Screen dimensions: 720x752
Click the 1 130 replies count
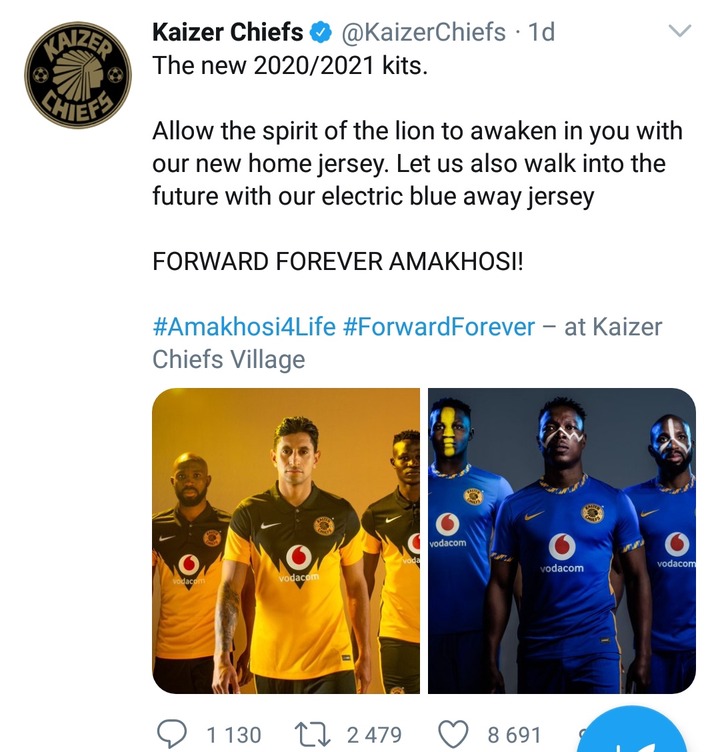click(233, 735)
